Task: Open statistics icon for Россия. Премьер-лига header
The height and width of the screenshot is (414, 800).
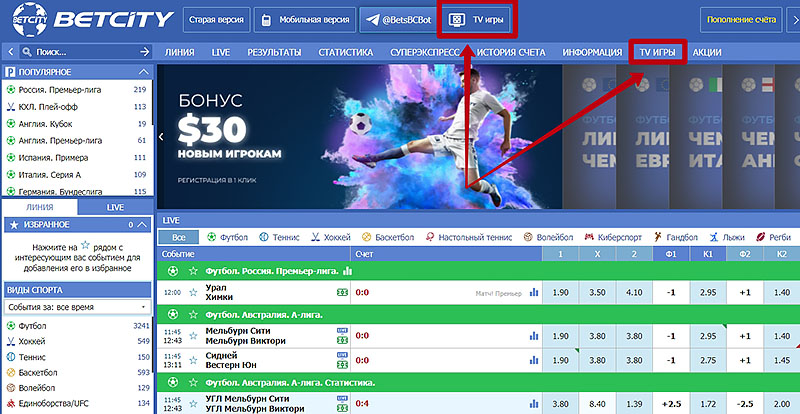Action: 348,271
